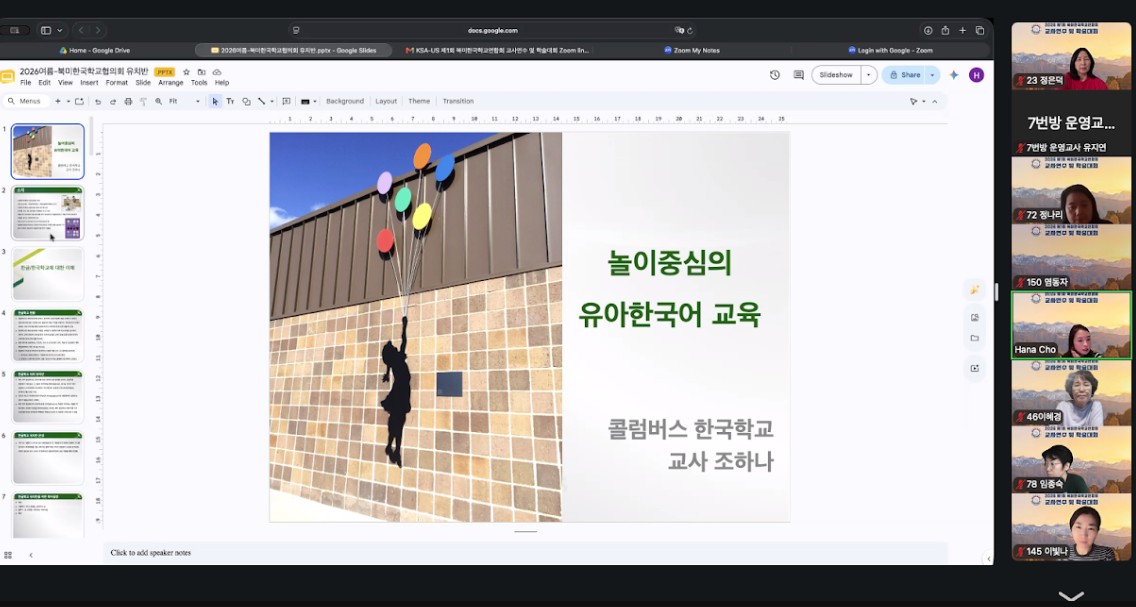The width and height of the screenshot is (1136, 607).
Task: Click the new slide plus button
Action: (58, 101)
